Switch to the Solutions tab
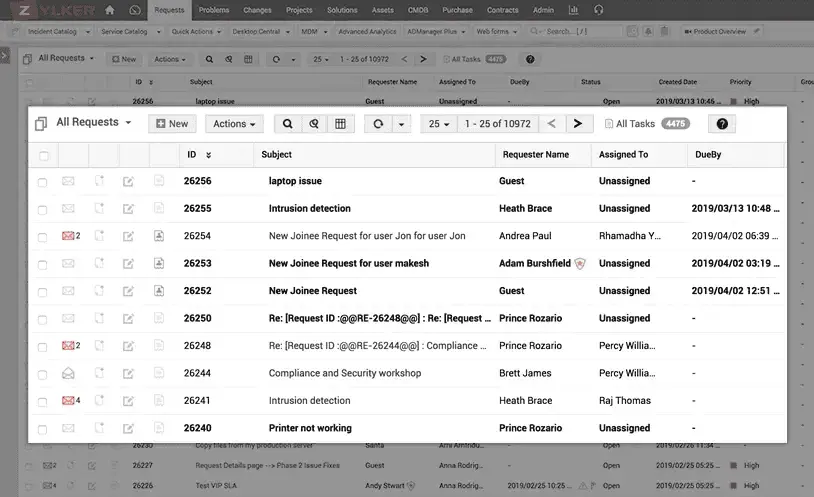 [x=342, y=10]
